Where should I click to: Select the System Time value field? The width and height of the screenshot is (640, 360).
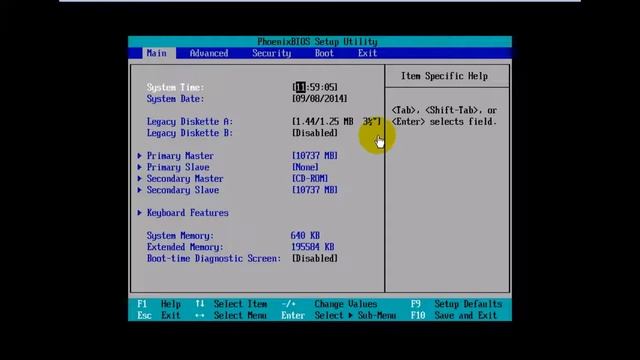[x=315, y=87]
